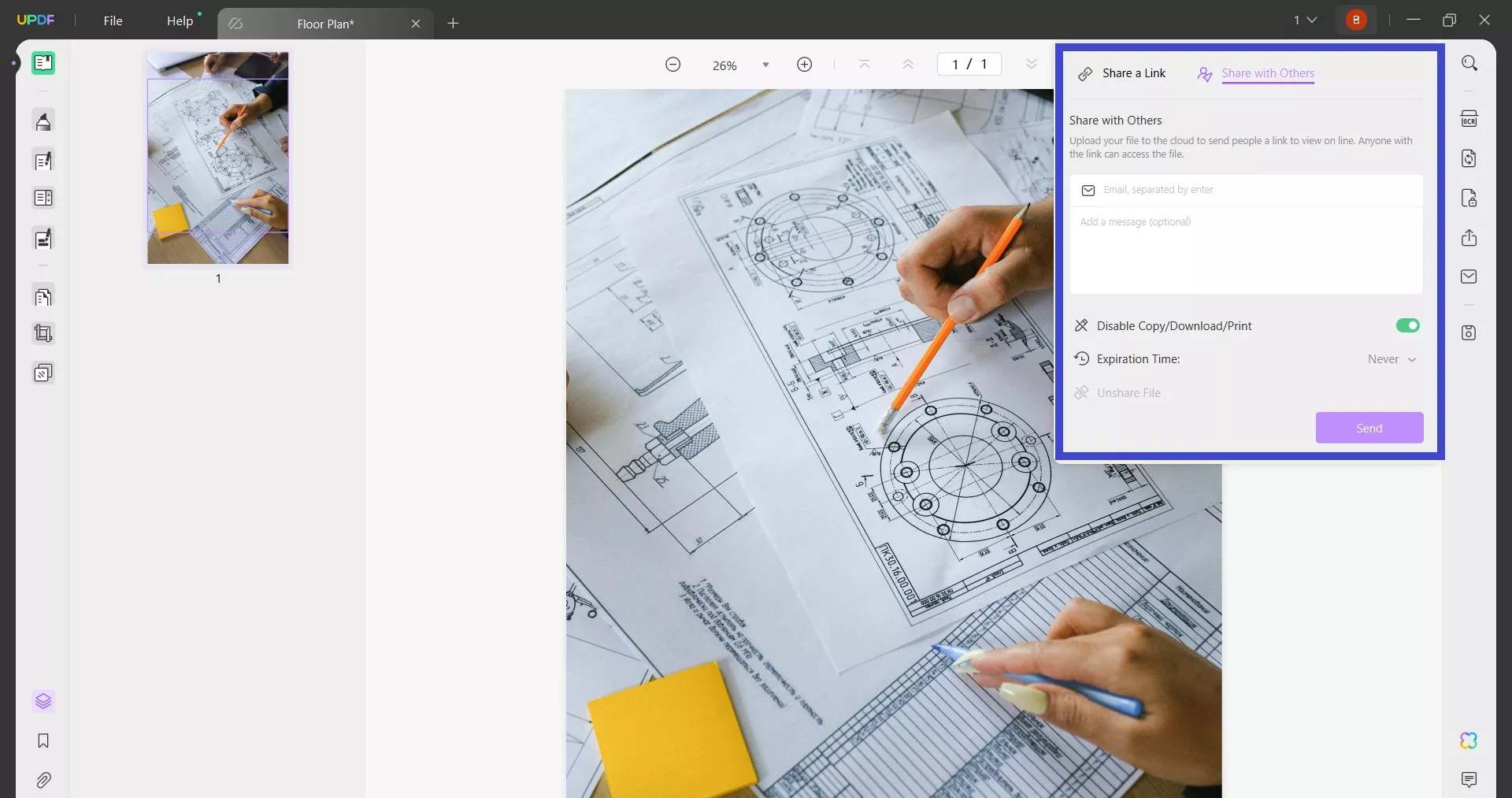Toggle Disable Copy/Download/Print switch
The width and height of the screenshot is (1512, 798).
tap(1407, 325)
